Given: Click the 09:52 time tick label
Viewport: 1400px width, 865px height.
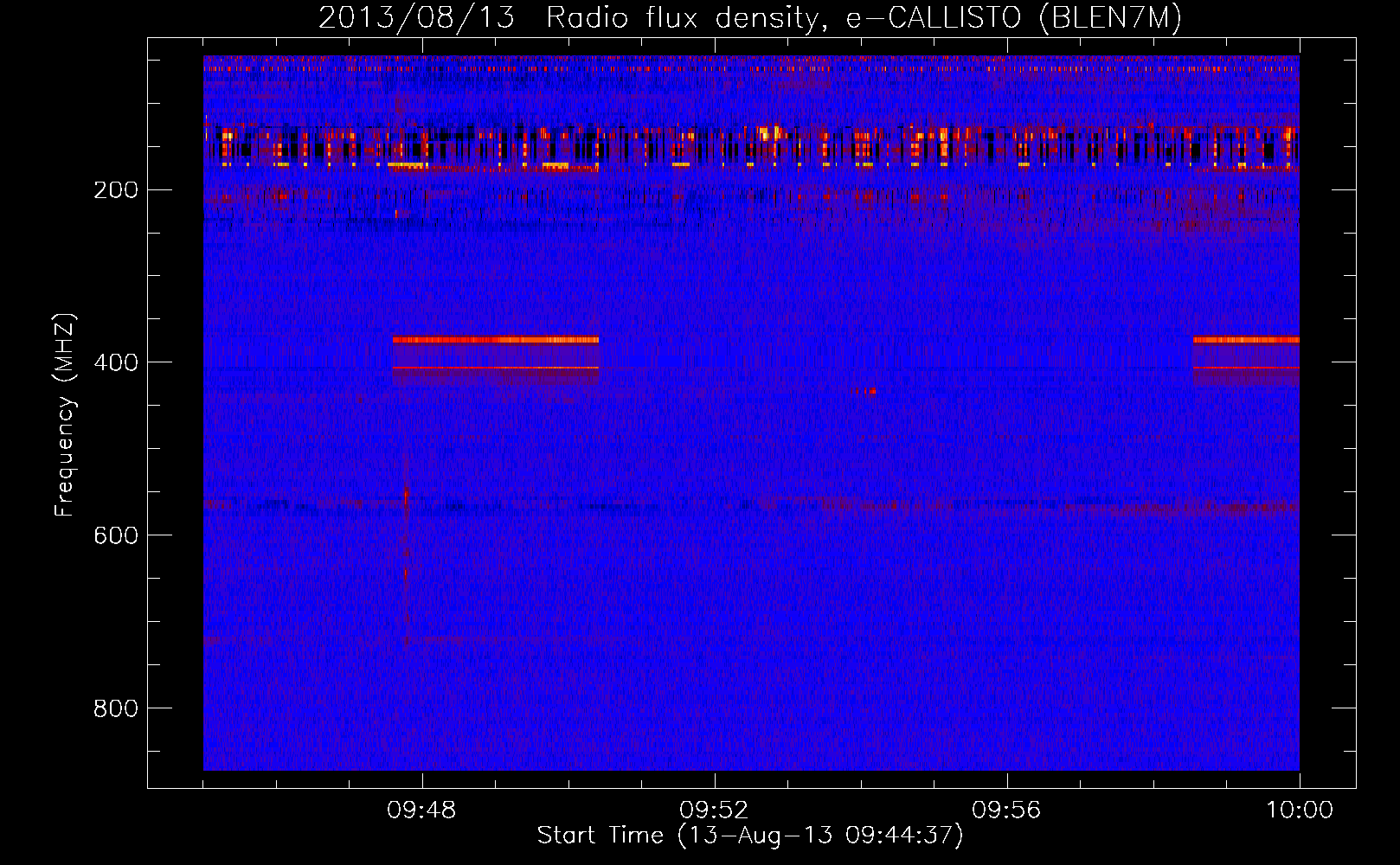Looking at the screenshot, I should click(x=714, y=811).
